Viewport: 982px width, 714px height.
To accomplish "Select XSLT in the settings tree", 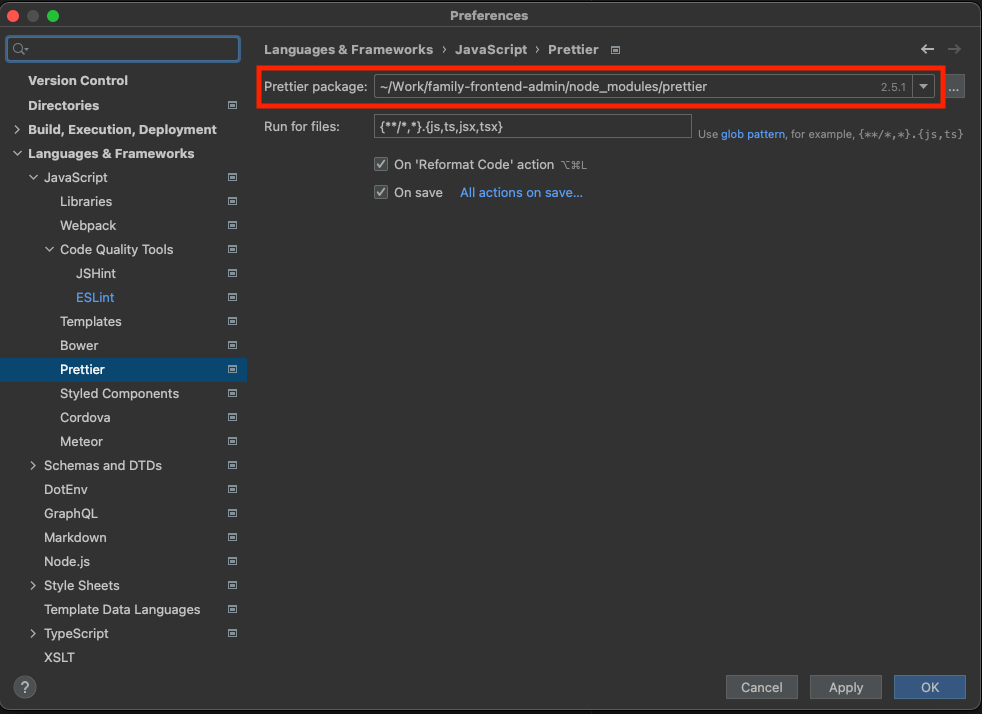I will pyautogui.click(x=59, y=658).
